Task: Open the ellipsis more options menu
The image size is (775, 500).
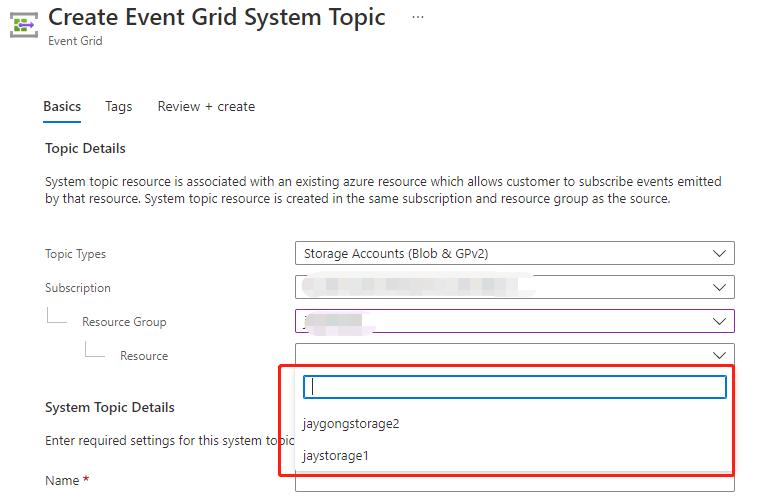Action: 418,17
